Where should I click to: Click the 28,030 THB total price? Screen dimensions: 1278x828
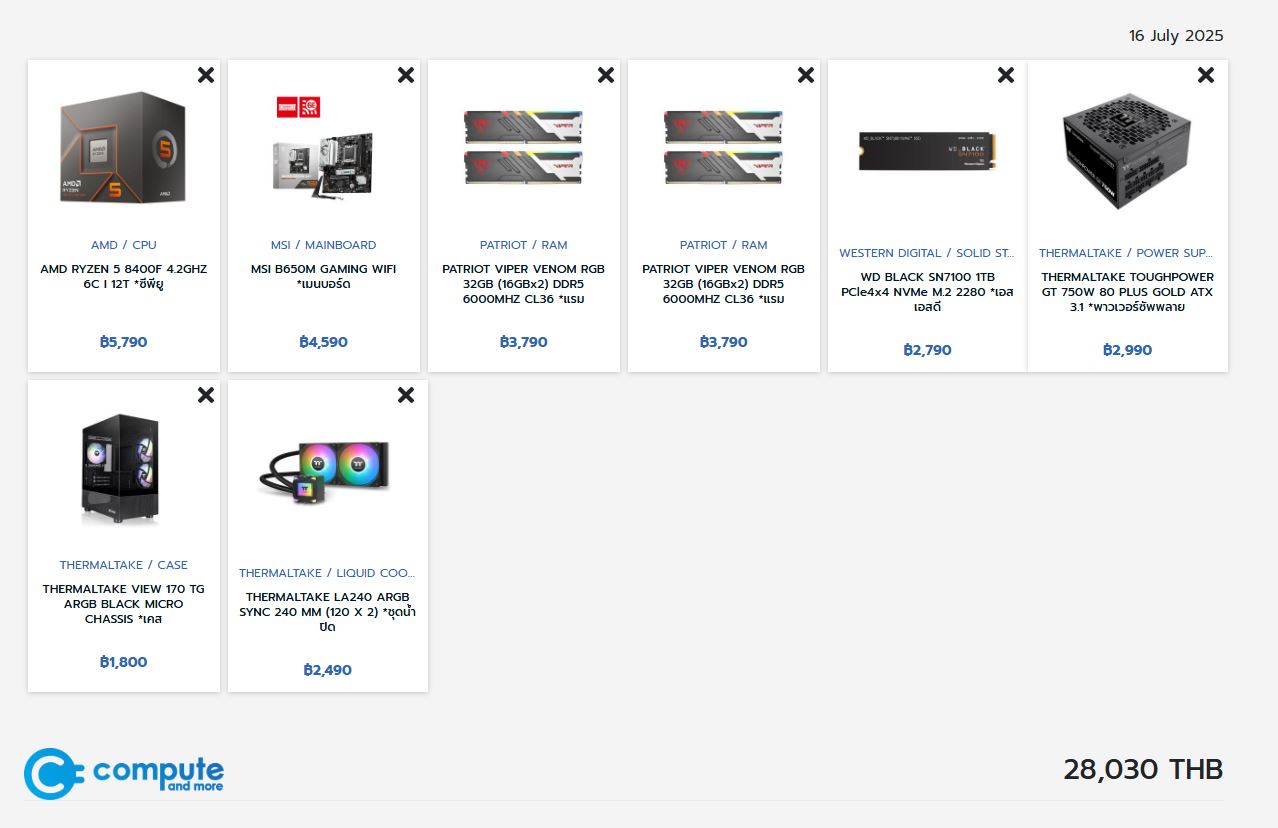click(1143, 769)
